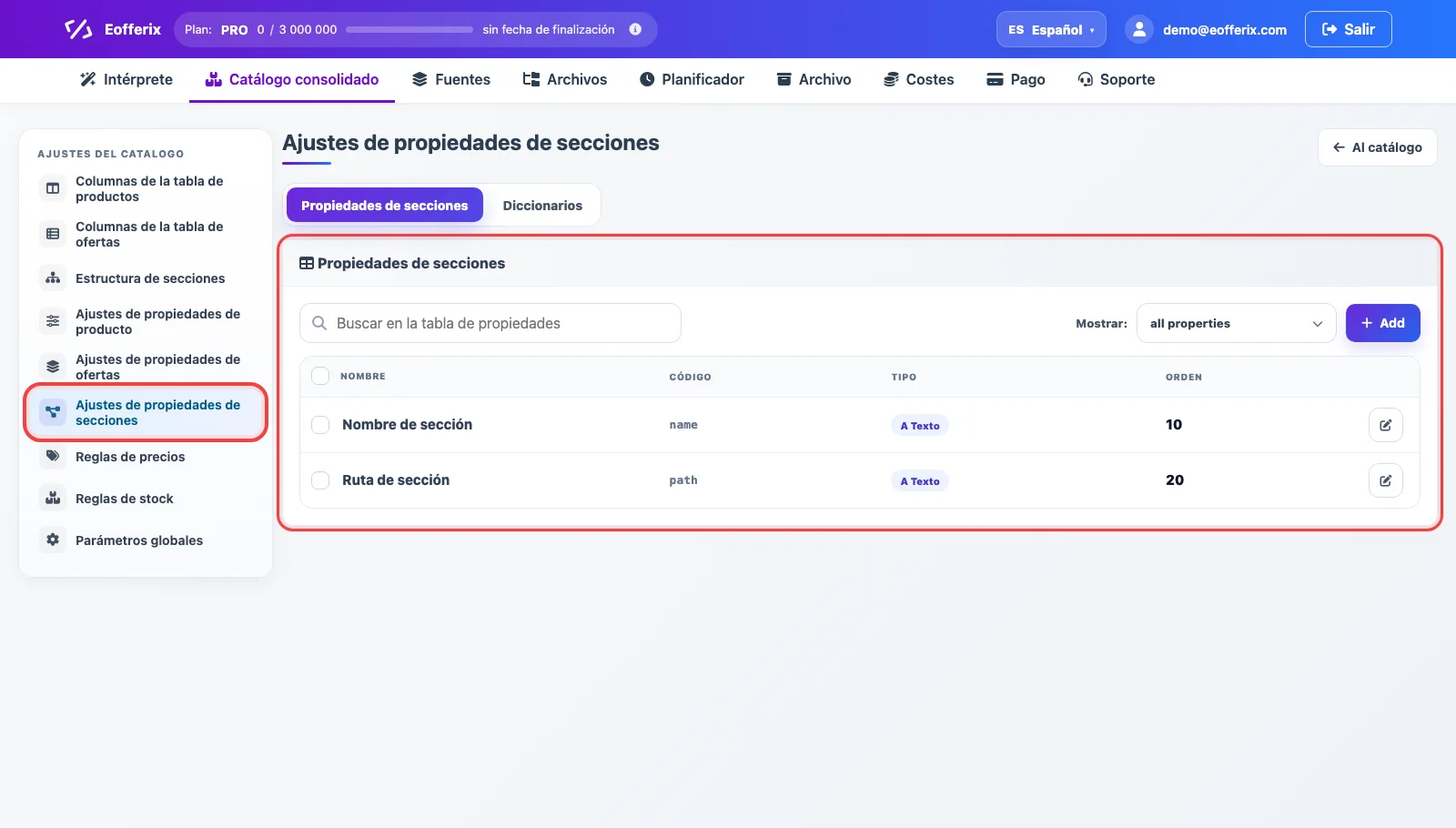Open Parámetros globales
1456x828 pixels.
(x=146, y=540)
